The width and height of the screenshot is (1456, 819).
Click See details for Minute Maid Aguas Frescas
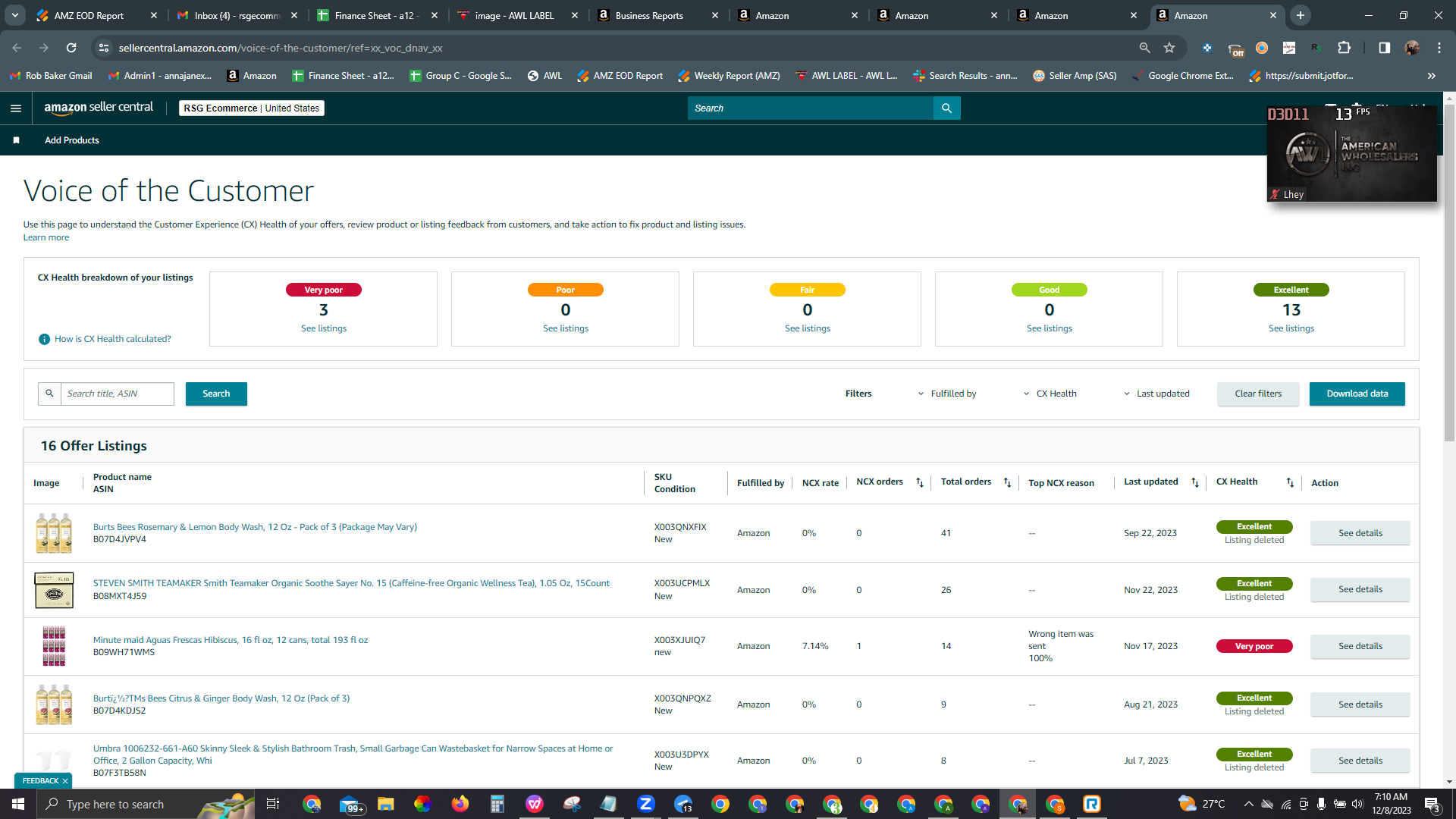point(1360,646)
